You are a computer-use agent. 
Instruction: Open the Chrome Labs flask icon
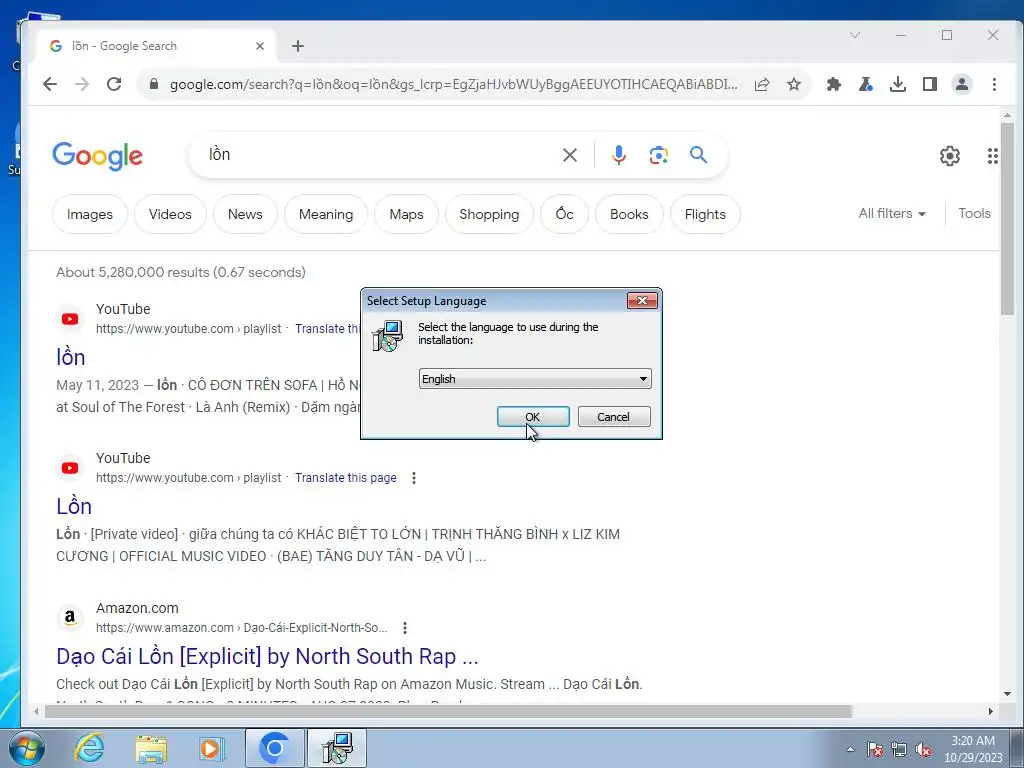point(866,84)
